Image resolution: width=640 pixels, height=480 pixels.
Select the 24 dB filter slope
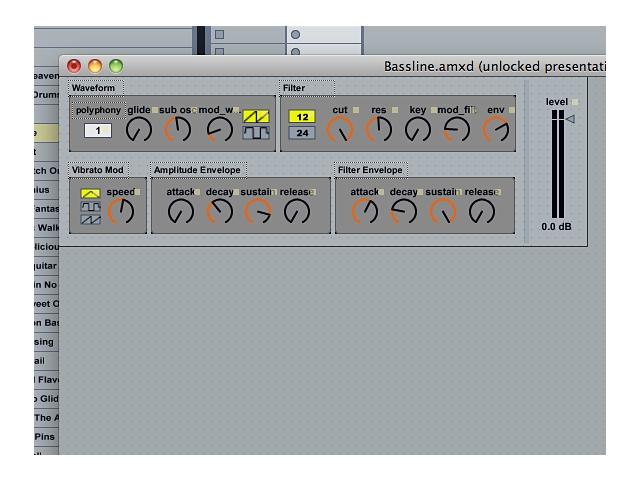coord(302,133)
